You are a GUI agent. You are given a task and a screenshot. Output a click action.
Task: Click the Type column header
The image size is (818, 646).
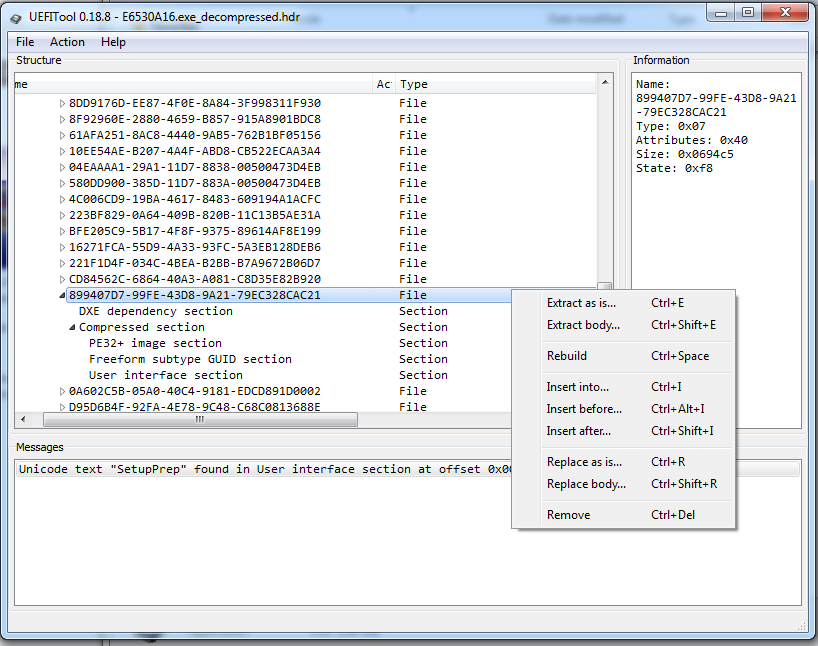(495, 84)
